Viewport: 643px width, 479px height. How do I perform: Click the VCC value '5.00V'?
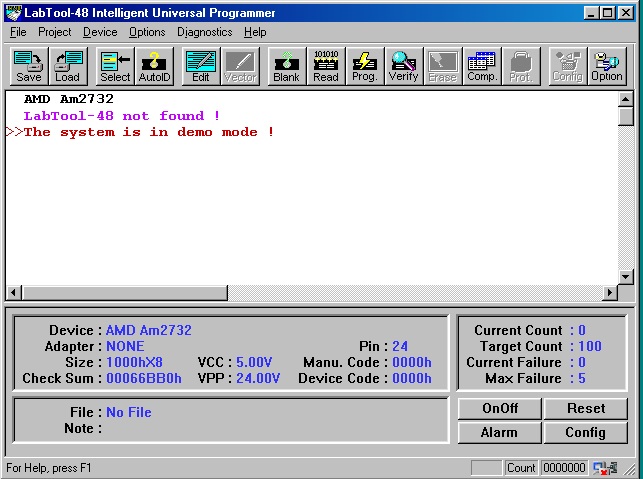point(254,362)
